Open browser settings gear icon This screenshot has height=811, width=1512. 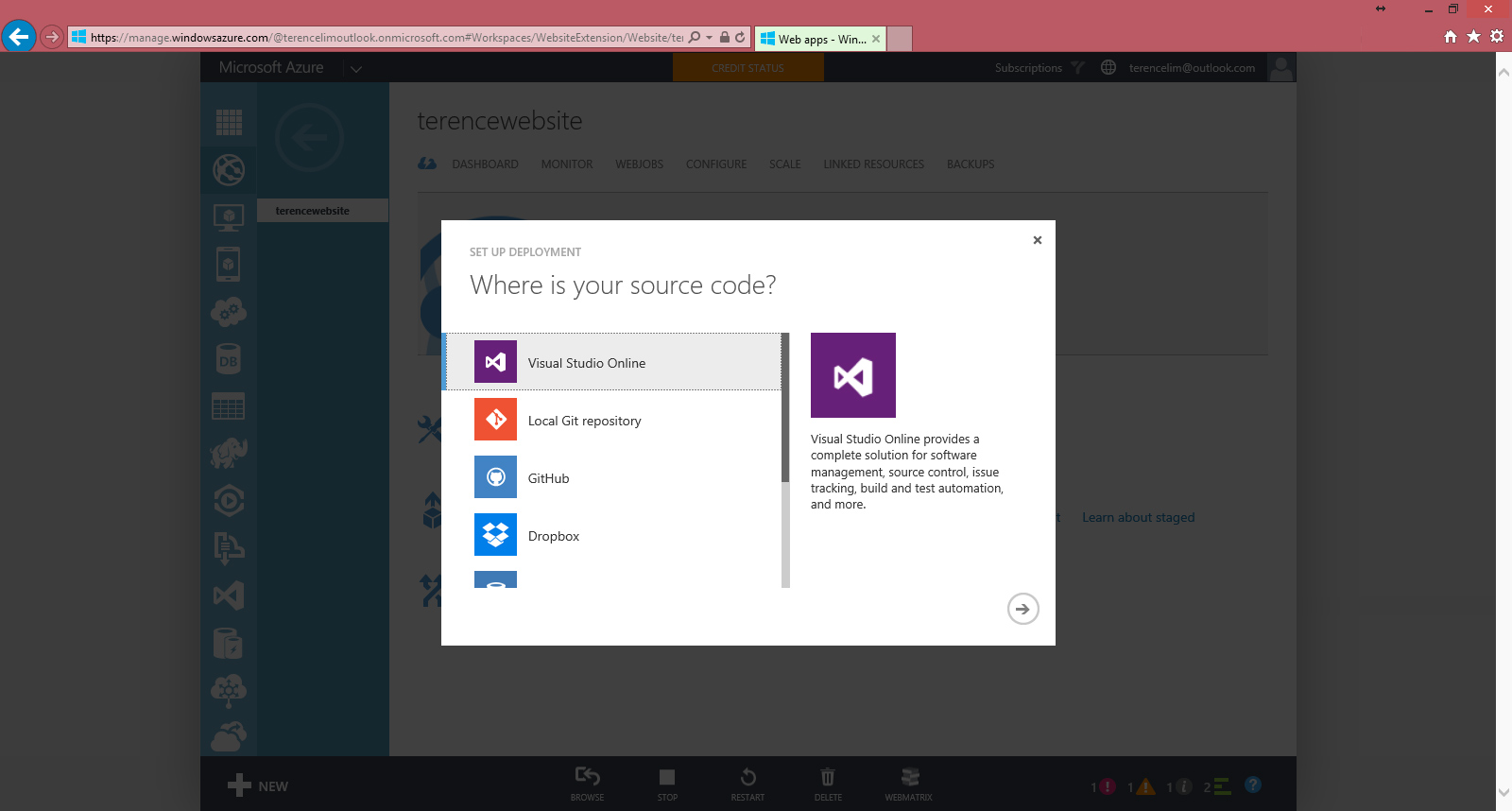(1497, 36)
